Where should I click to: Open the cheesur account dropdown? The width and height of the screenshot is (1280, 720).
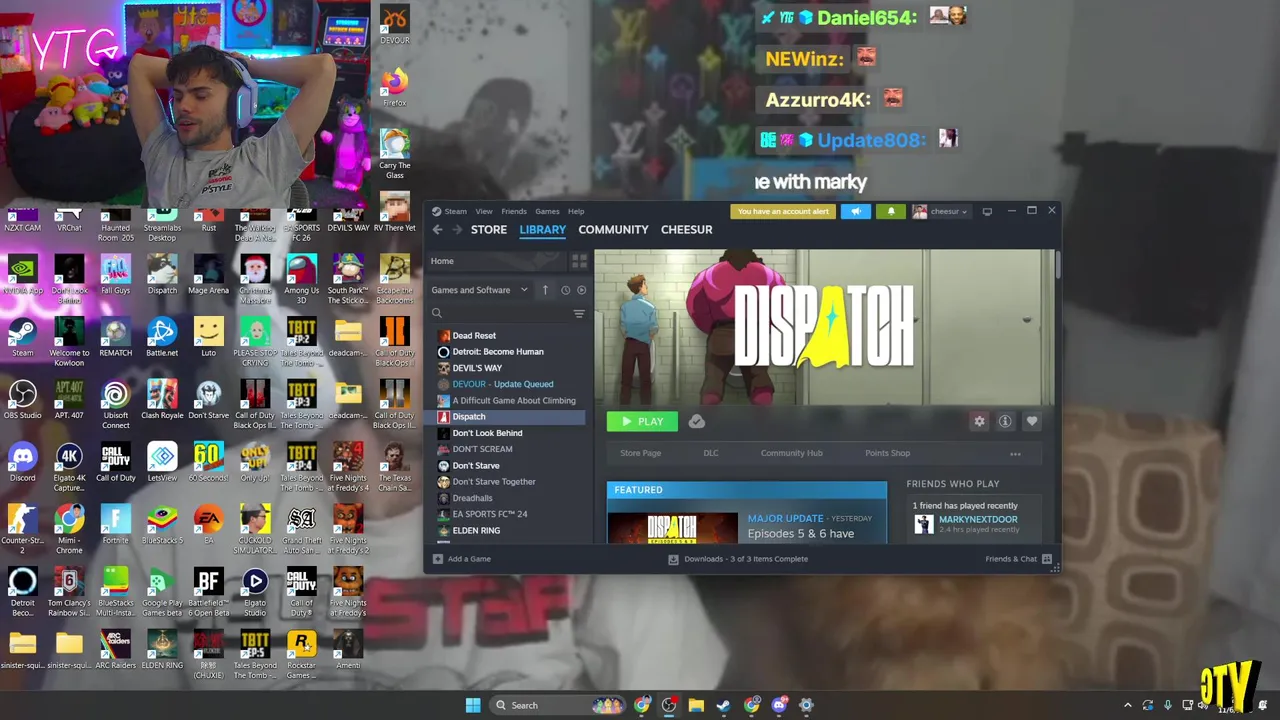tap(940, 211)
